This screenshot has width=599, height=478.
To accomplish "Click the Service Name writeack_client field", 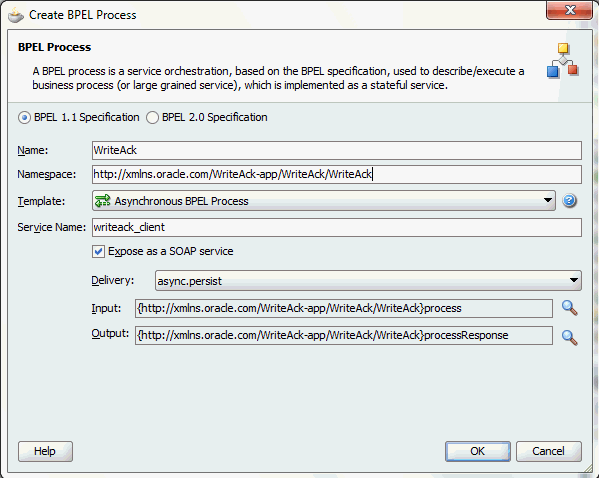I will tap(337, 227).
